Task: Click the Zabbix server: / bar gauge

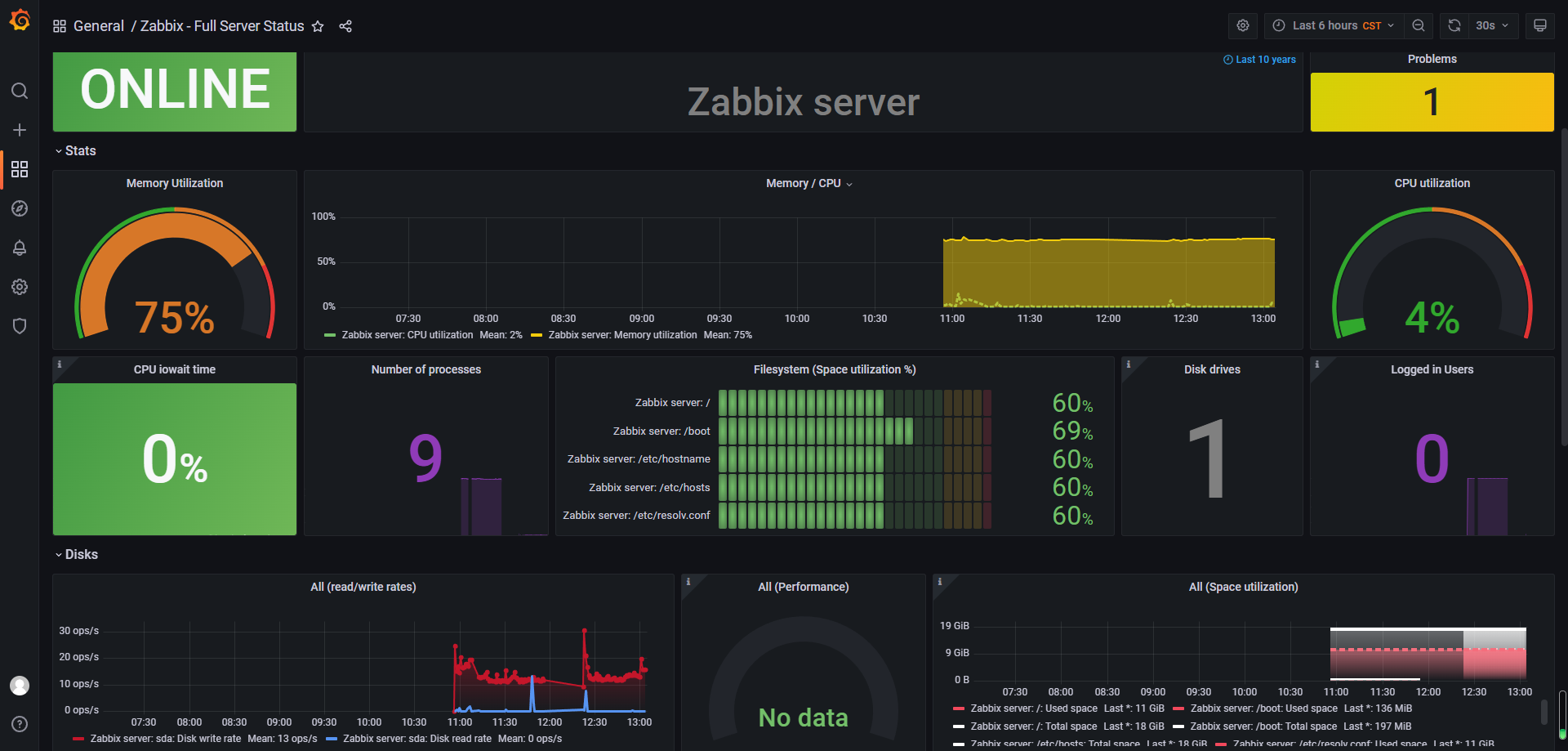Action: pos(854,403)
